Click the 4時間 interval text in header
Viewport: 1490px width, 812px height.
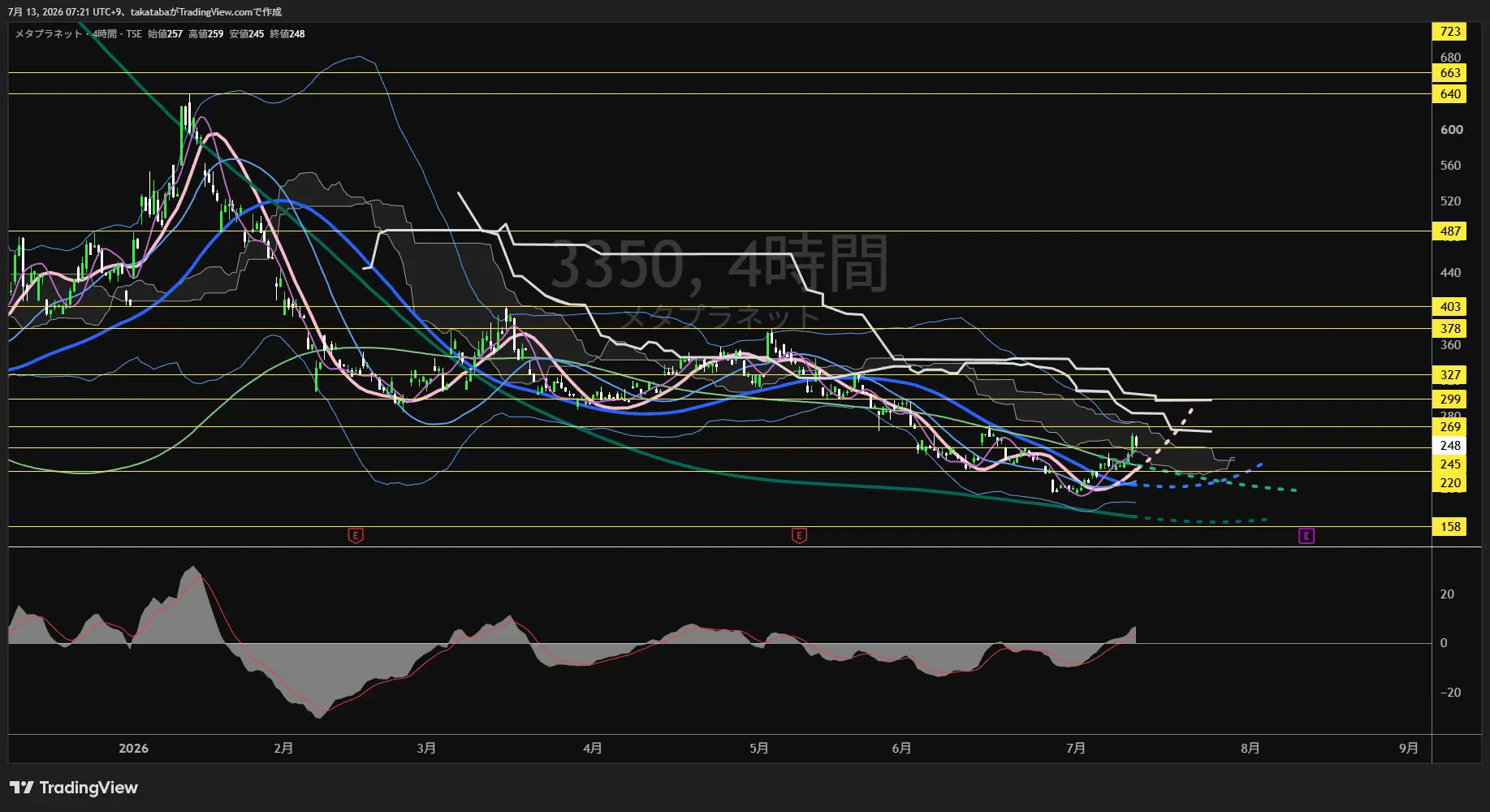pyautogui.click(x=105, y=34)
